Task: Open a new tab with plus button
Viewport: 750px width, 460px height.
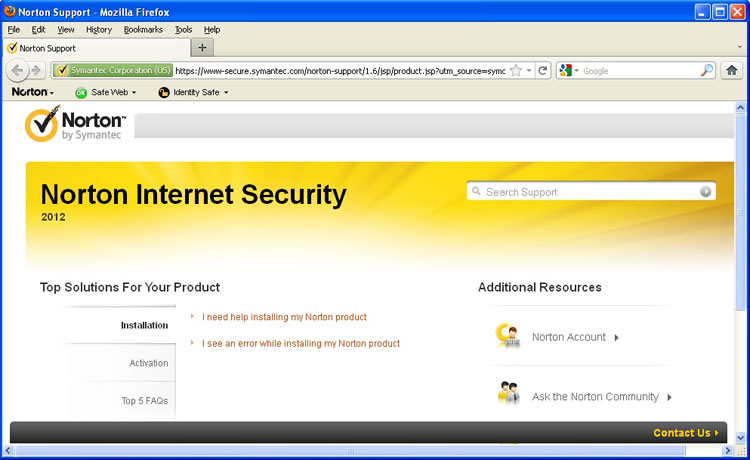Action: [202, 48]
